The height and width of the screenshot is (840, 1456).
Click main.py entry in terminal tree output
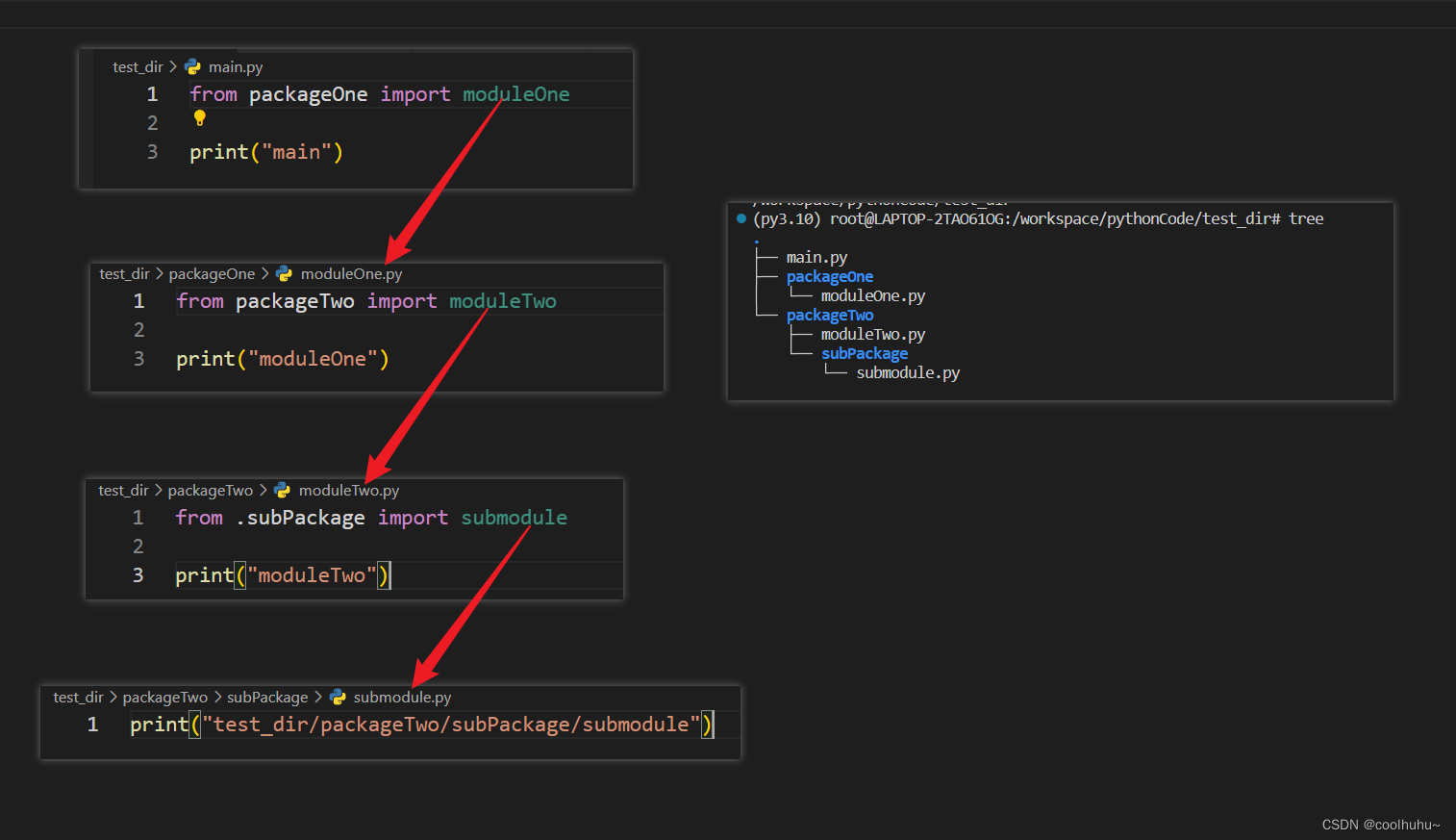816,257
